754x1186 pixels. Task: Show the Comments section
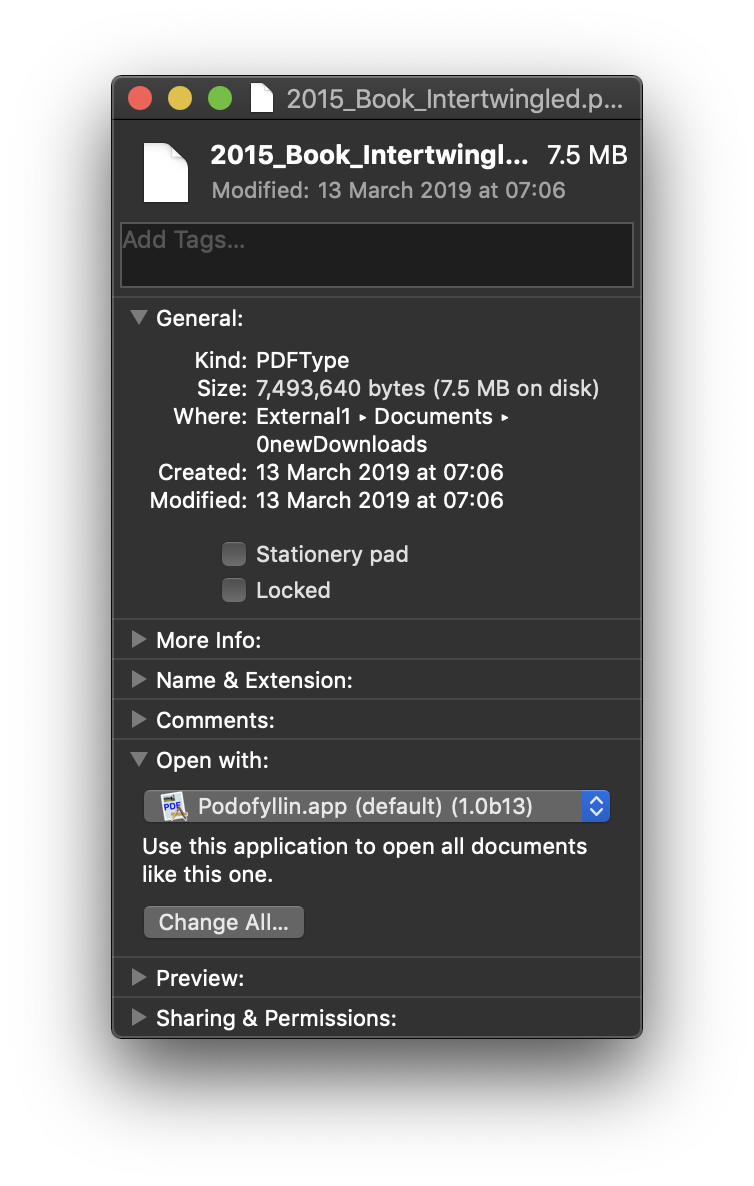[x=139, y=720]
